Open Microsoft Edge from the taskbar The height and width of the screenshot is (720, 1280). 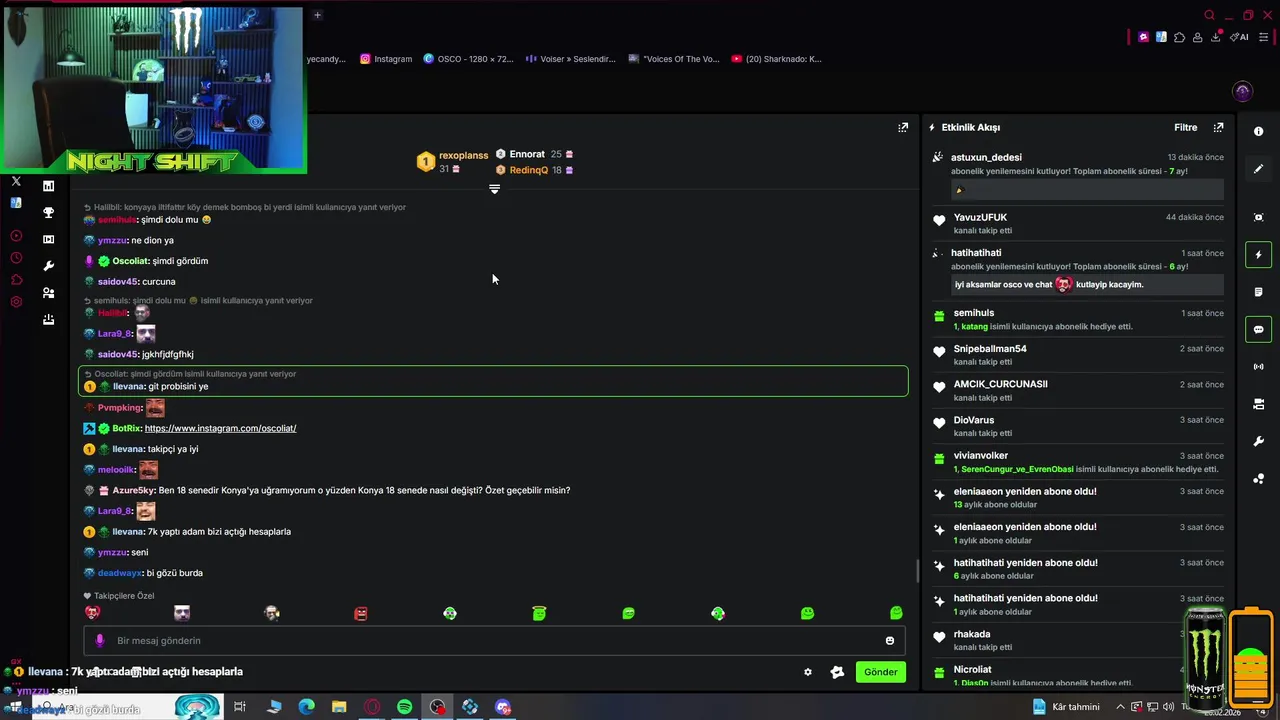pos(306,707)
